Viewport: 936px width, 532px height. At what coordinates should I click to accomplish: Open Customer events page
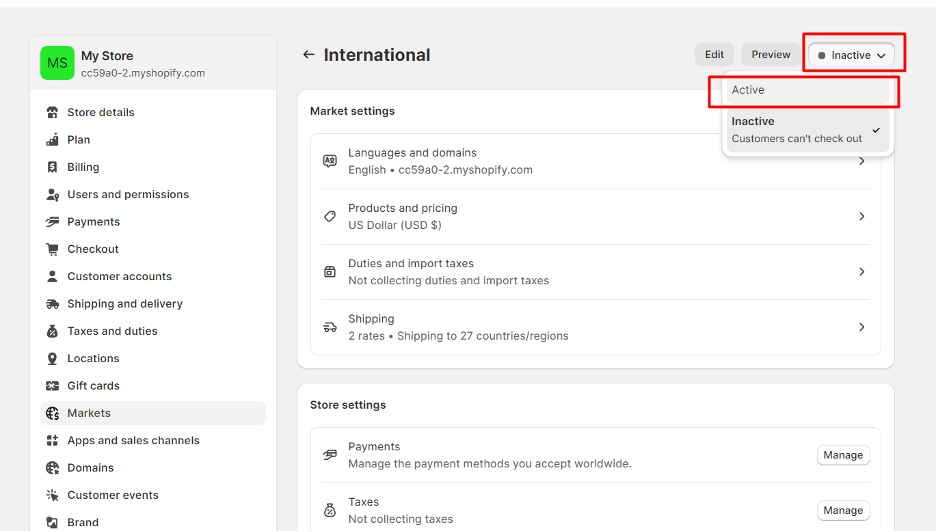coord(153,495)
